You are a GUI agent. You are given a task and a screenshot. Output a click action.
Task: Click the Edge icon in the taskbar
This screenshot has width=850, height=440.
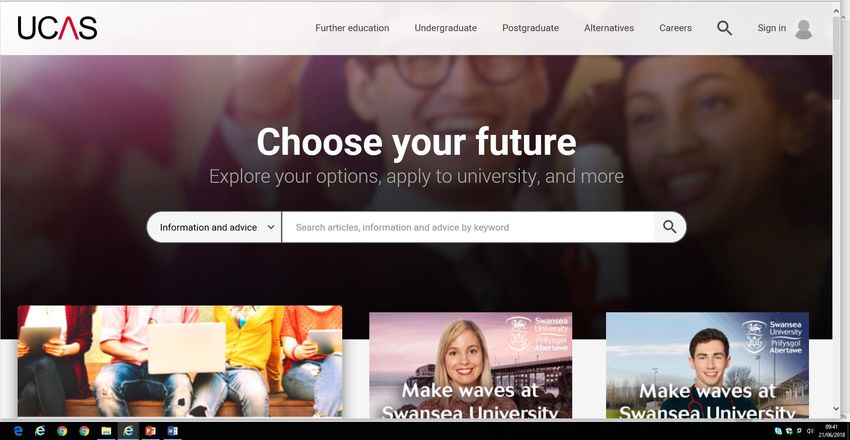click(x=18, y=431)
